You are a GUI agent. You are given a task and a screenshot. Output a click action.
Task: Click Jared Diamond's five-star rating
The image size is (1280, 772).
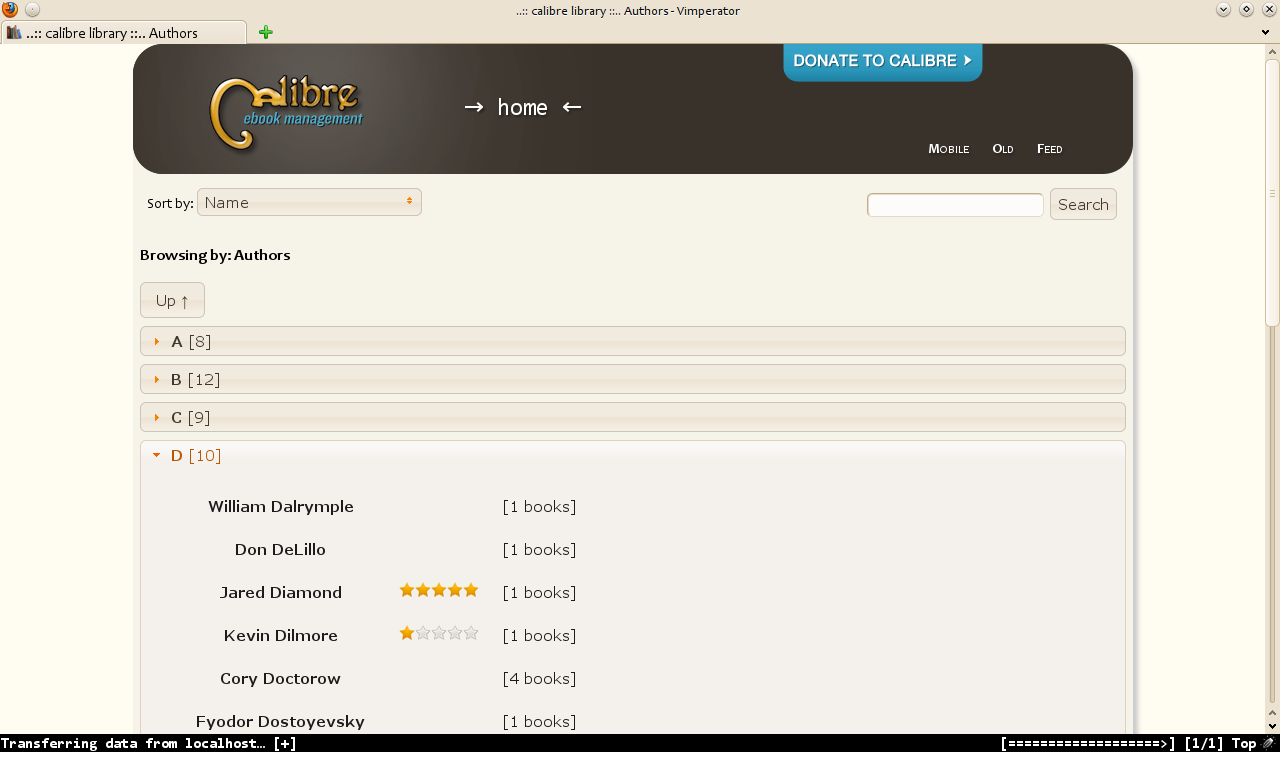439,591
